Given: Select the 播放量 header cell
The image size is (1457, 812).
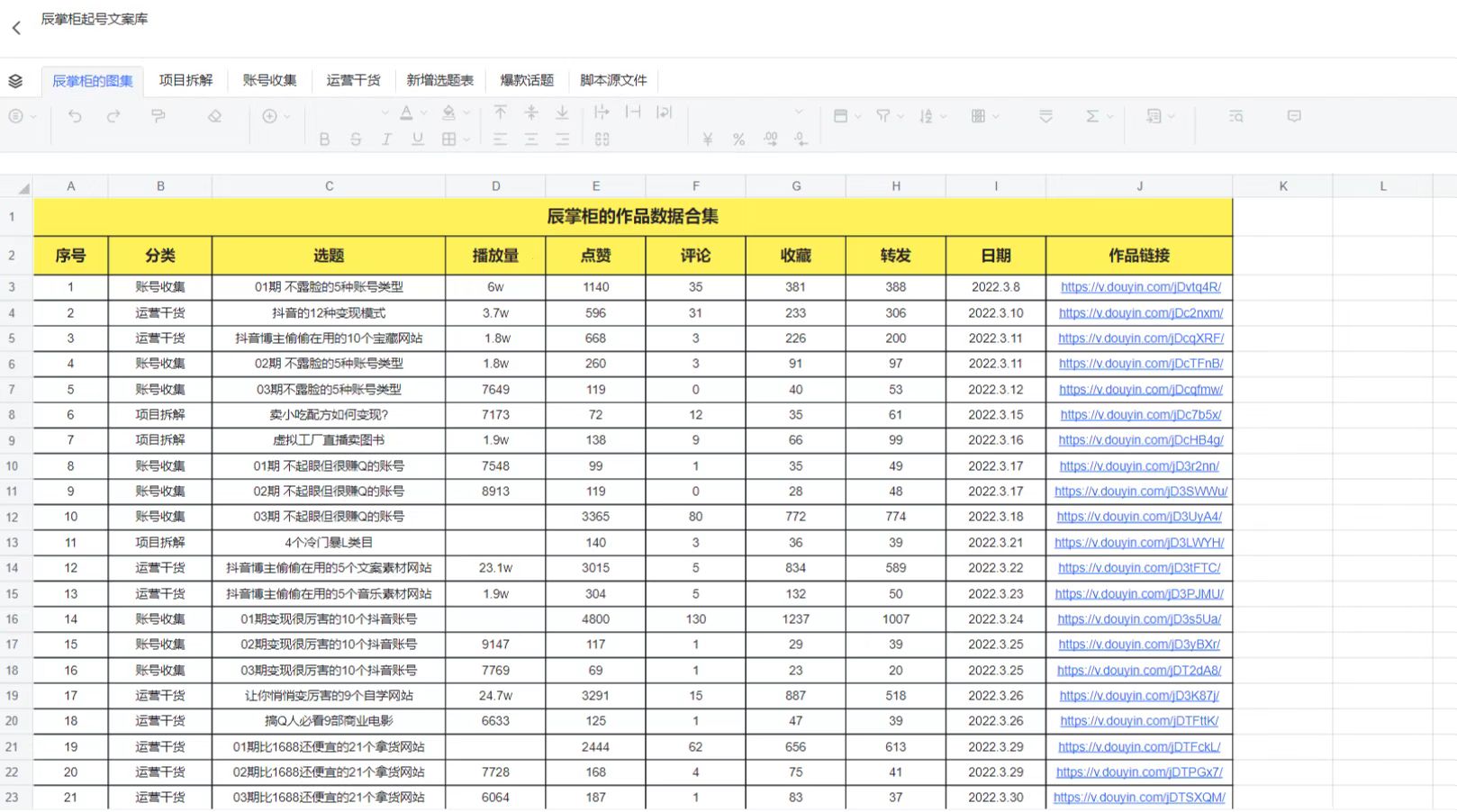Looking at the screenshot, I should 495,256.
